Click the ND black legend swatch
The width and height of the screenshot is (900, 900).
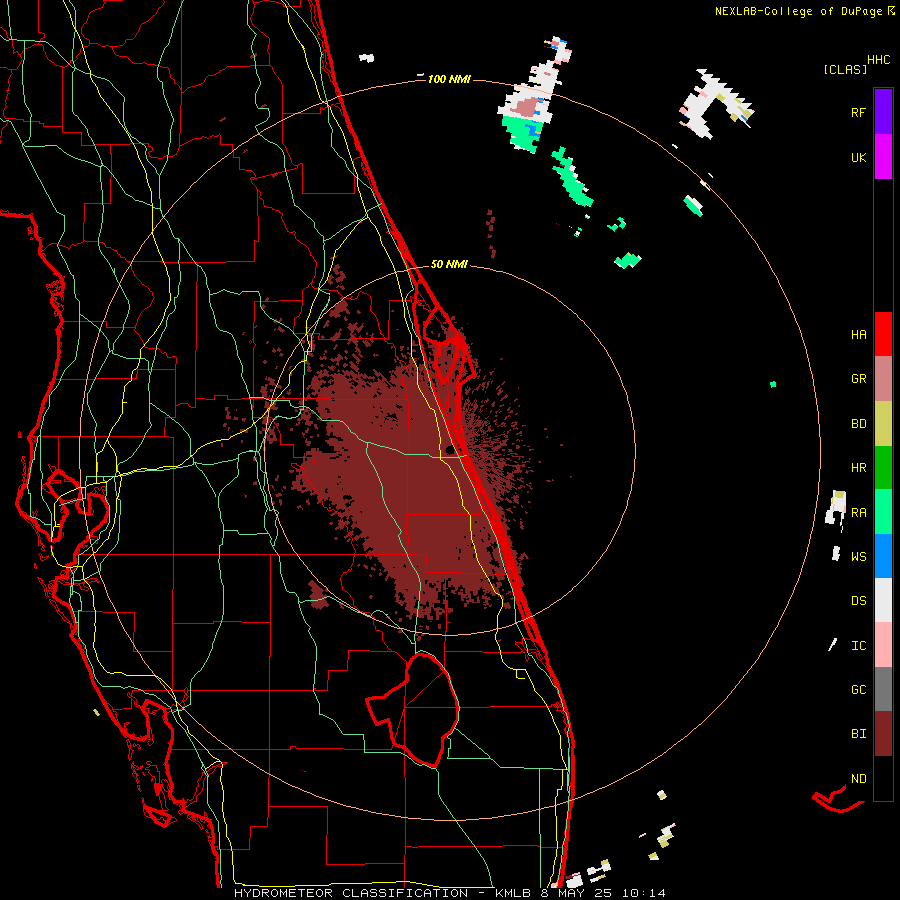coord(883,778)
